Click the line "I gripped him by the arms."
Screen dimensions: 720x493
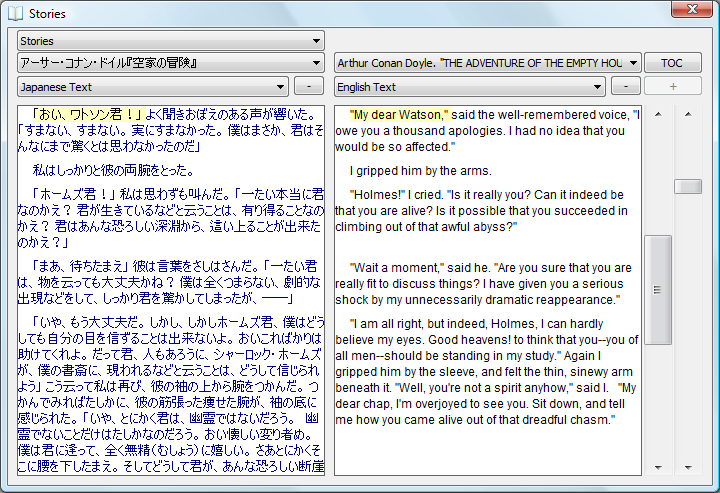[421, 171]
